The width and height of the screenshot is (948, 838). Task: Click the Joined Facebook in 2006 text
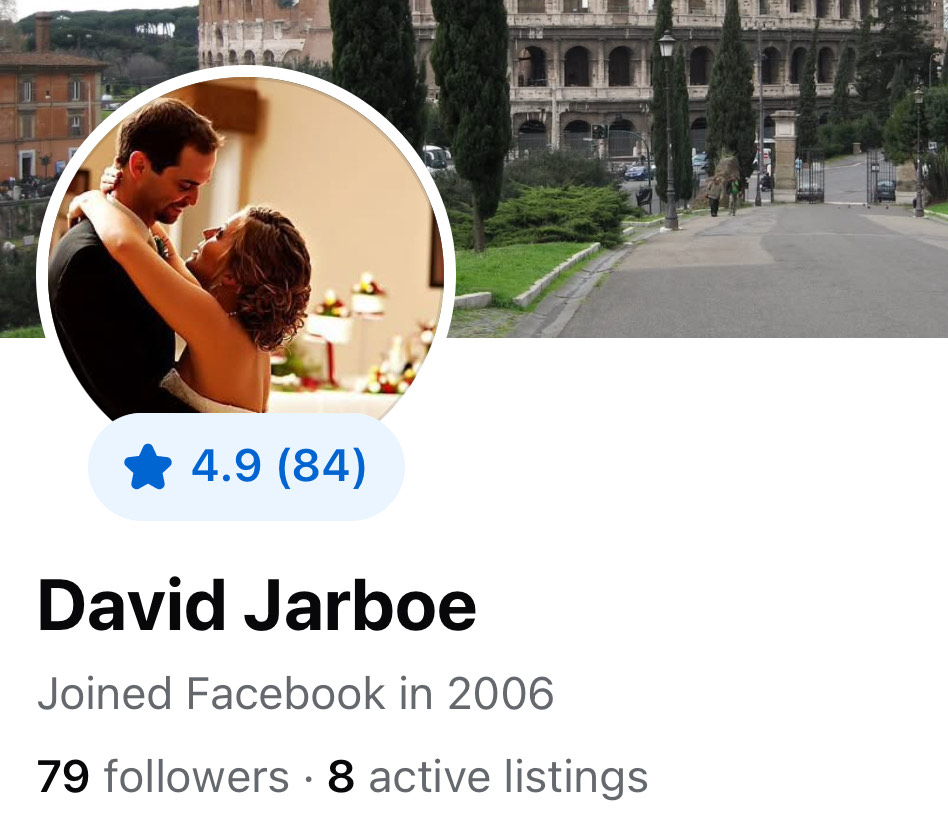pyautogui.click(x=295, y=693)
